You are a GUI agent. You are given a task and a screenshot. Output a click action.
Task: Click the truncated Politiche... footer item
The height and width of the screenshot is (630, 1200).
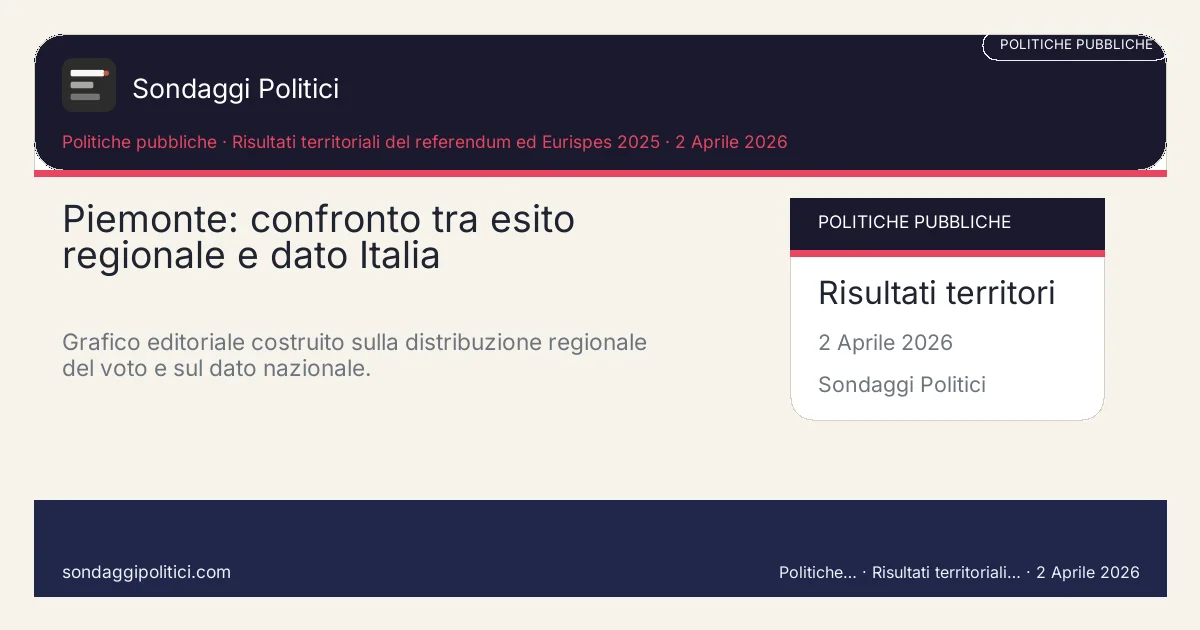(x=817, y=573)
